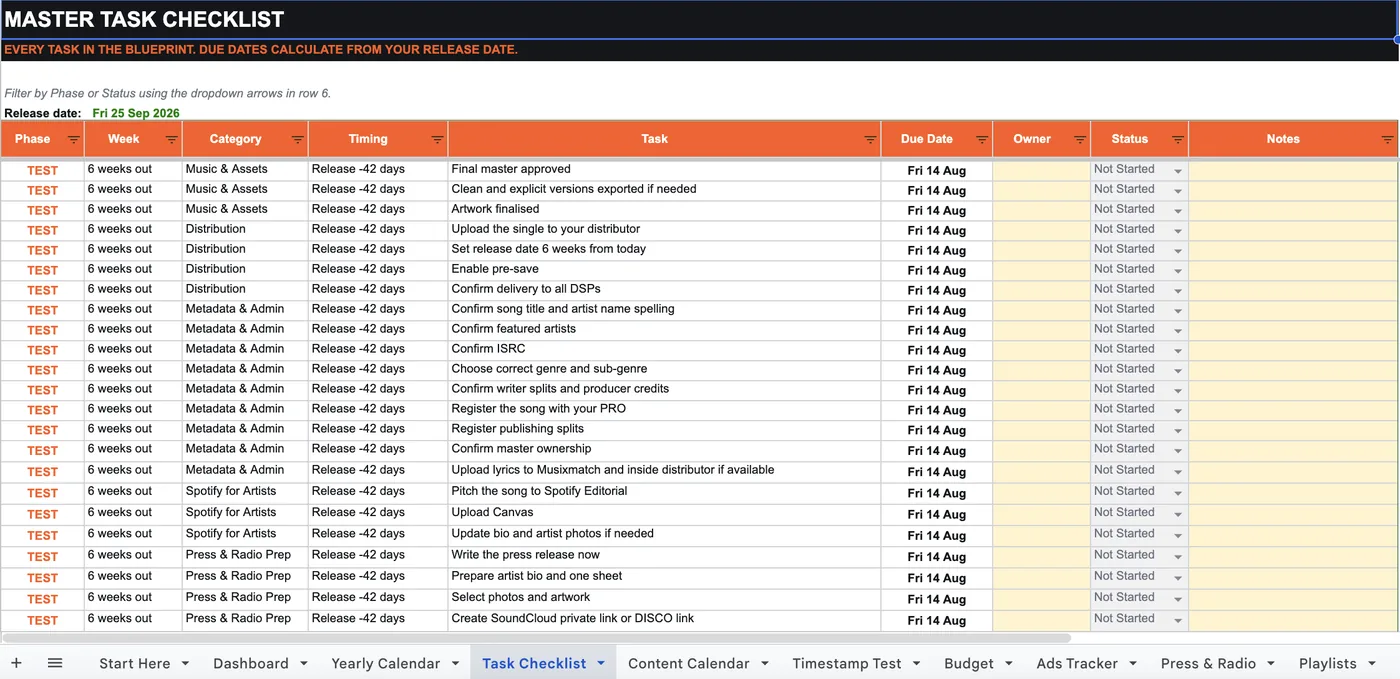This screenshot has width=1400, height=679.
Task: Click the Owner cell for Final master approved
Action: click(1041, 170)
